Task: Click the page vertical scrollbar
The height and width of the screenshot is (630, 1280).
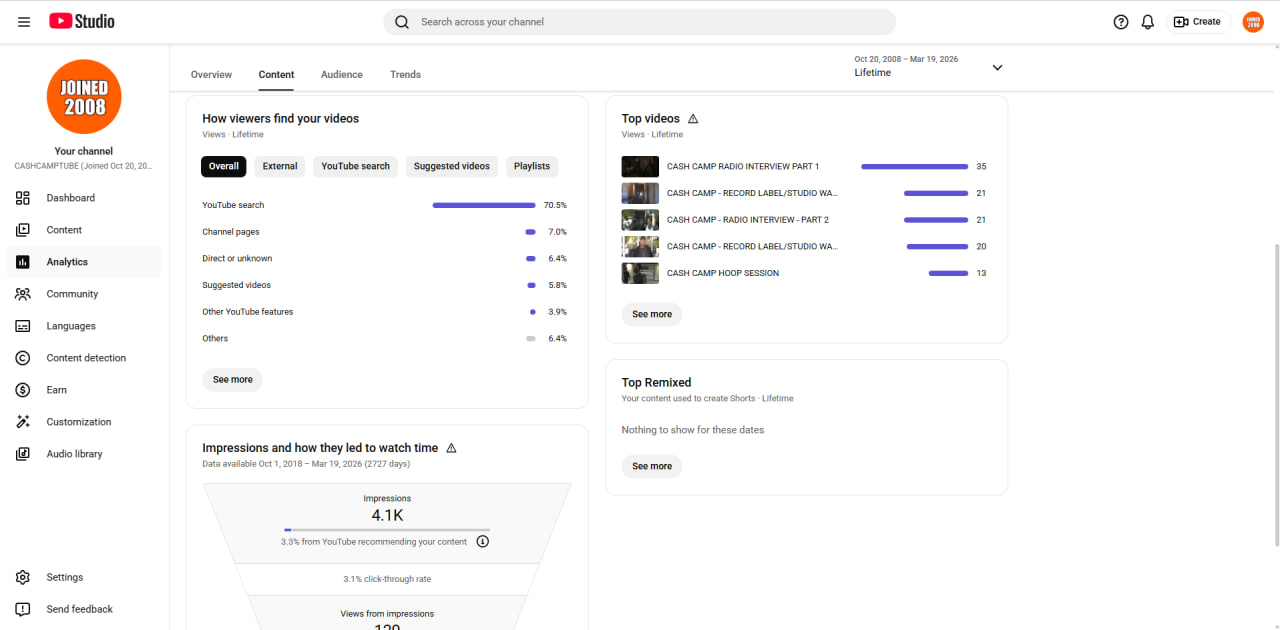Action: (1276, 395)
